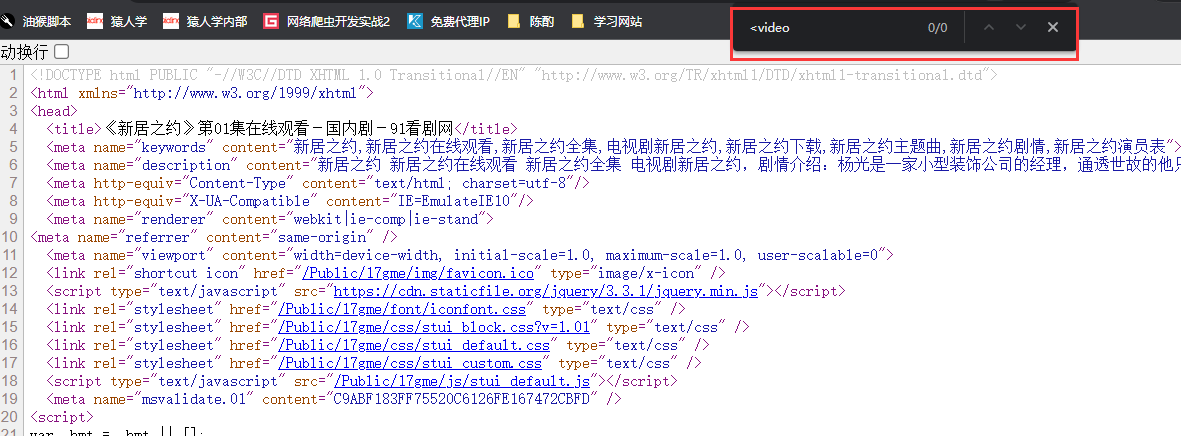1181x436 pixels.
Task: Open the favicon.ico link
Action: pyautogui.click(x=422, y=273)
